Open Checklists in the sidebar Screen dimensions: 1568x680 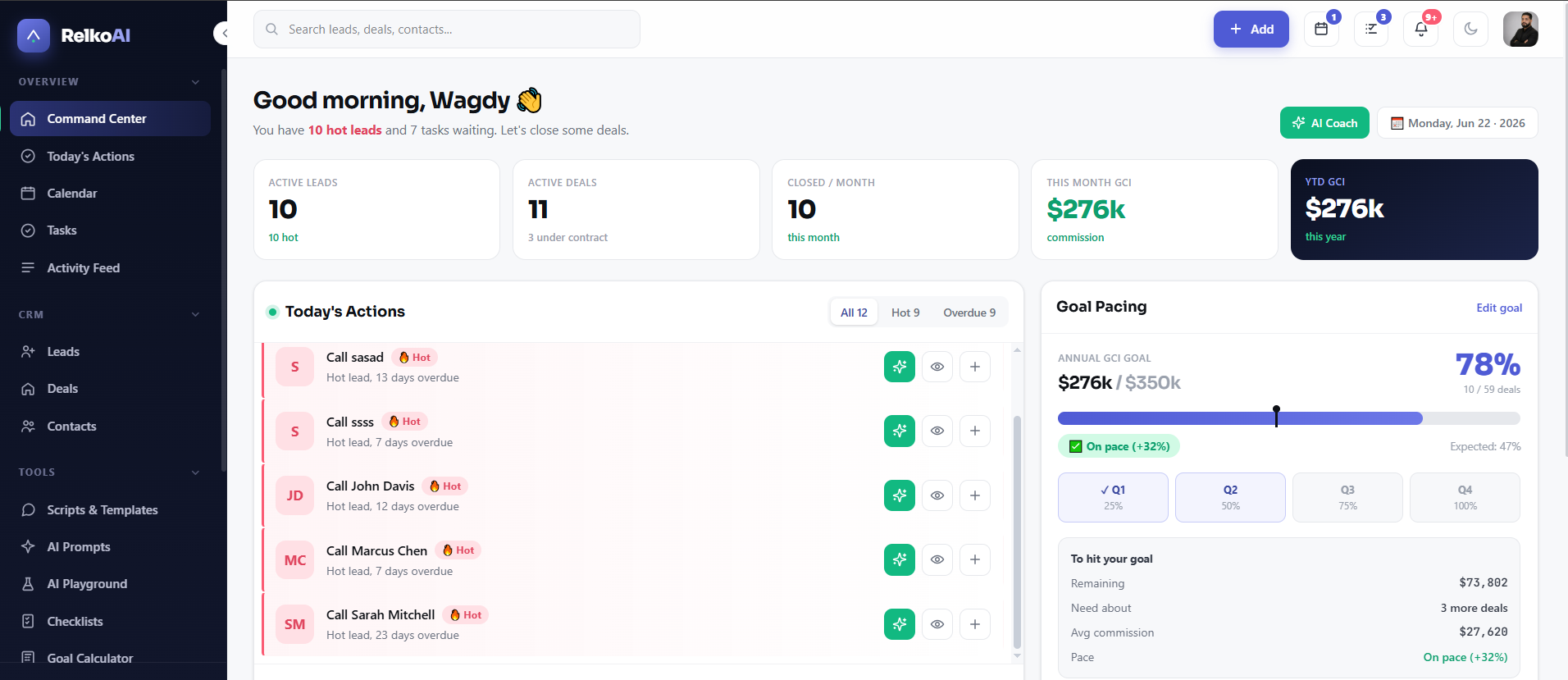110,622
